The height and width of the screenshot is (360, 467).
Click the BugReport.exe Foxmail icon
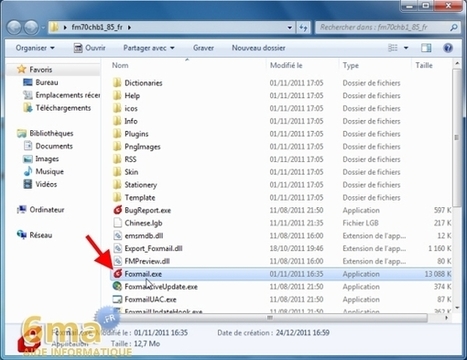click(117, 210)
